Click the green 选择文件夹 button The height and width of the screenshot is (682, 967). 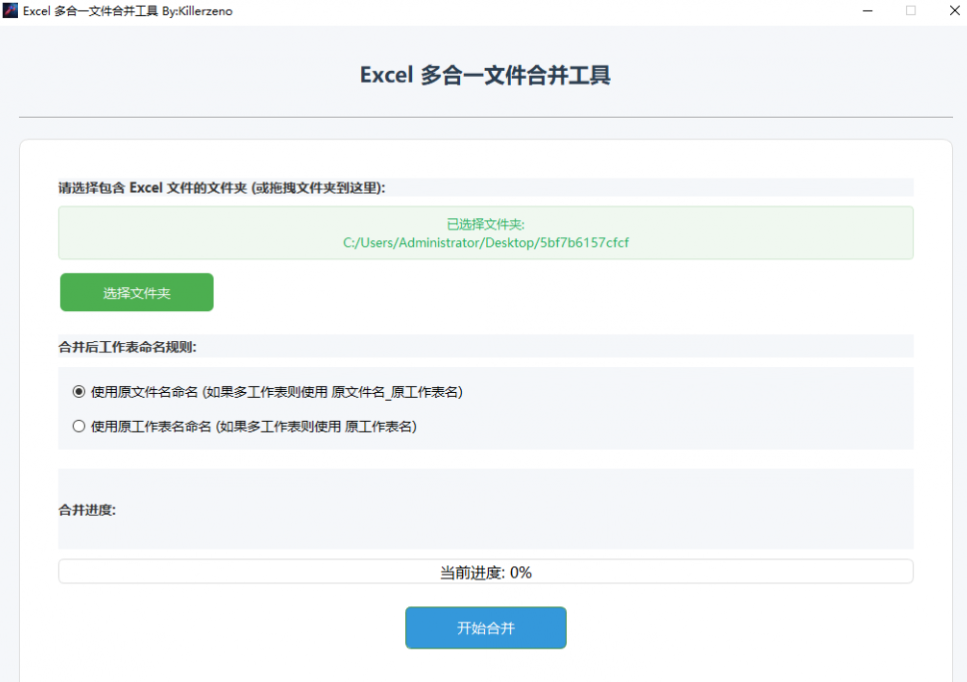pyautogui.click(x=137, y=293)
